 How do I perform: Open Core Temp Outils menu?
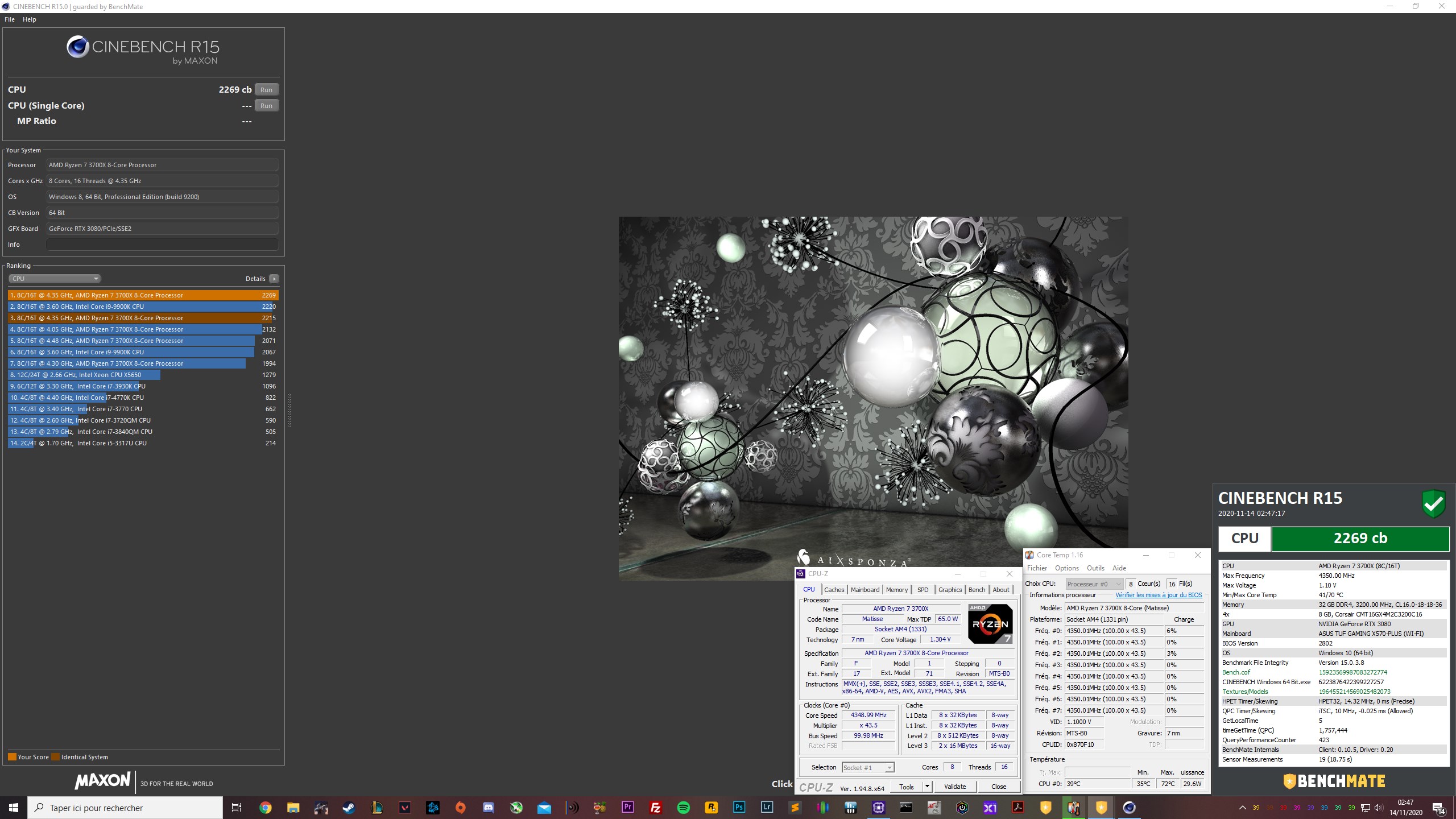[x=1095, y=568]
